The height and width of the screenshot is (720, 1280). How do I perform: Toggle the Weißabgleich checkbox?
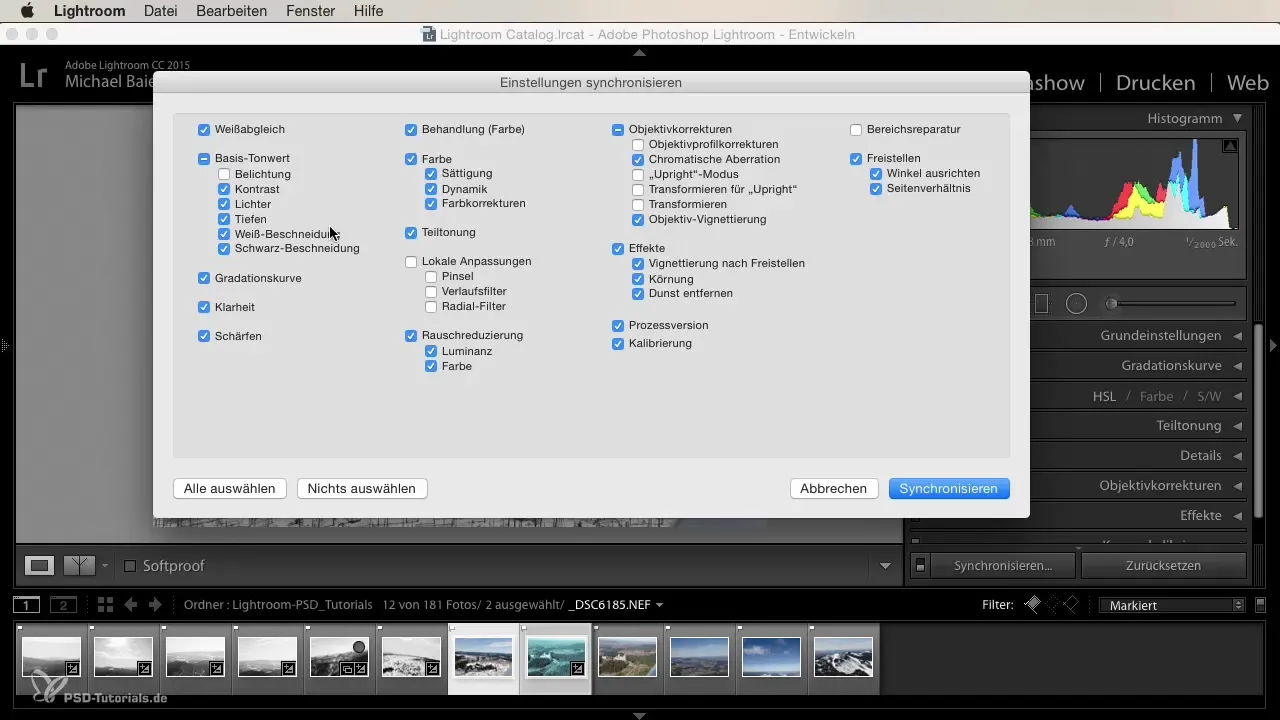click(x=204, y=130)
